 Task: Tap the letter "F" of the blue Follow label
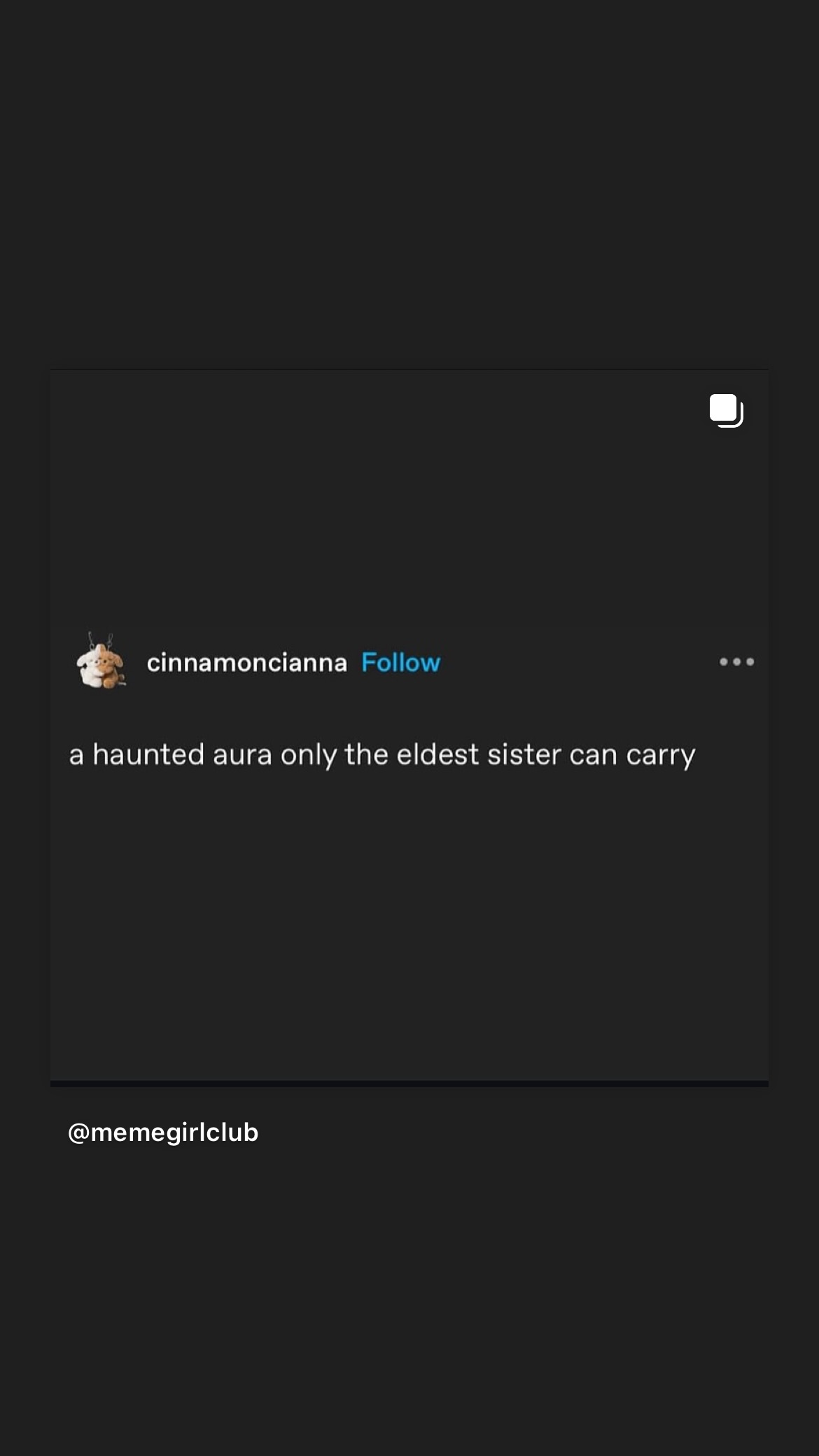pos(369,662)
